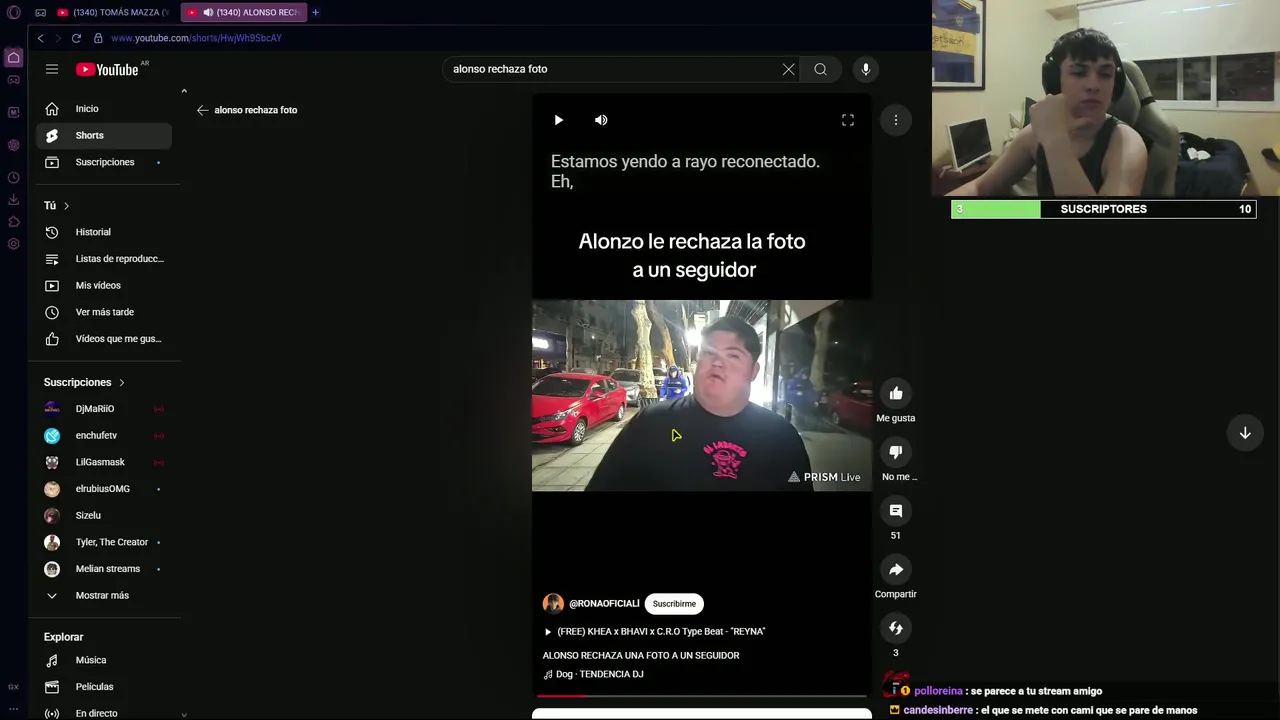Submit search with magnifier button
Image resolution: width=1280 pixels, height=720 pixels.
820,69
